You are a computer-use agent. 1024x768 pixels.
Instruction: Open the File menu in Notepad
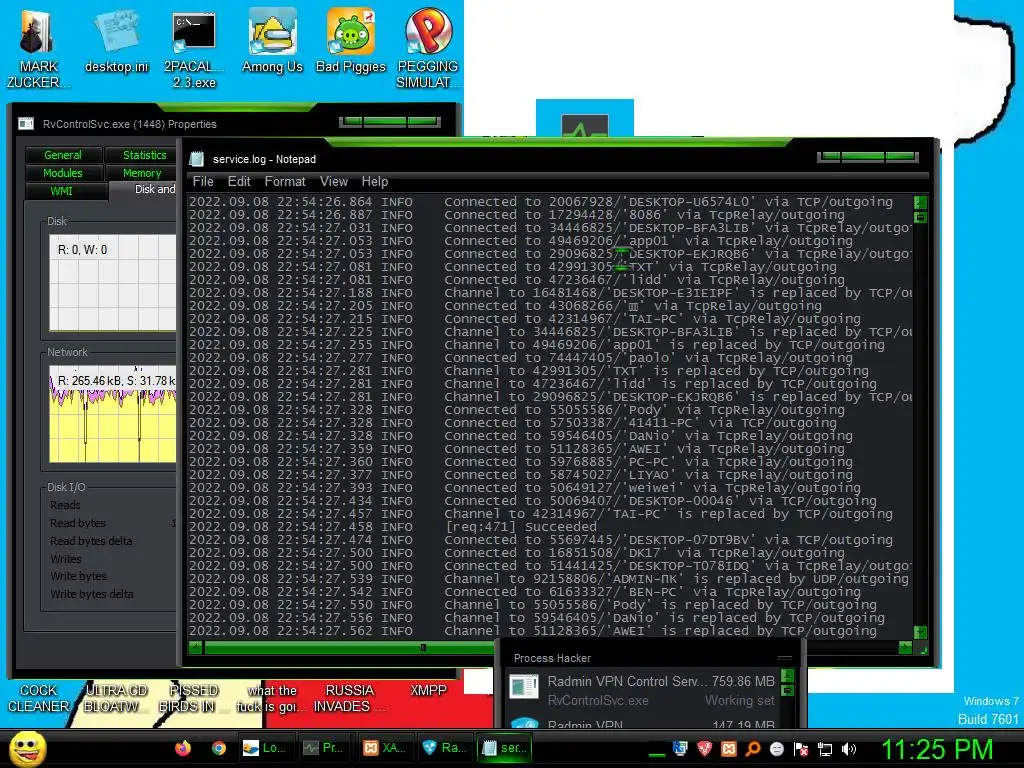coord(202,182)
